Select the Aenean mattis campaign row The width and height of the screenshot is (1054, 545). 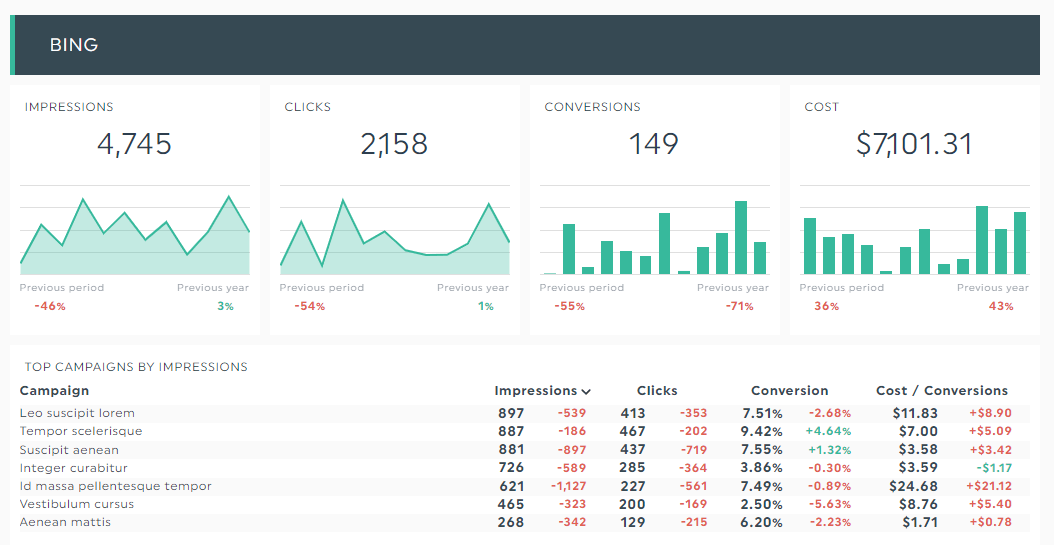(x=524, y=522)
